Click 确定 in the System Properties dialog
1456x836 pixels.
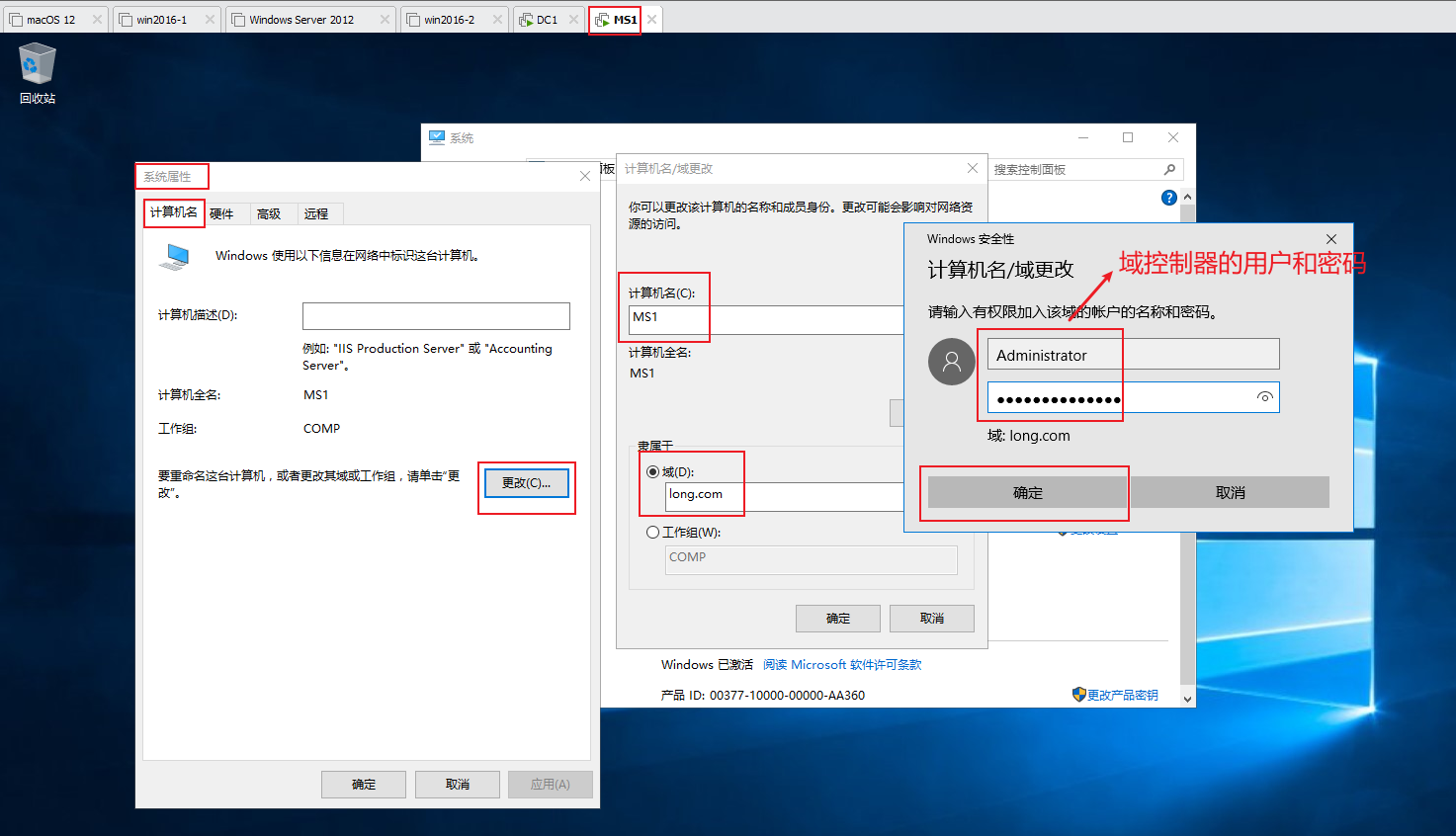(x=364, y=785)
